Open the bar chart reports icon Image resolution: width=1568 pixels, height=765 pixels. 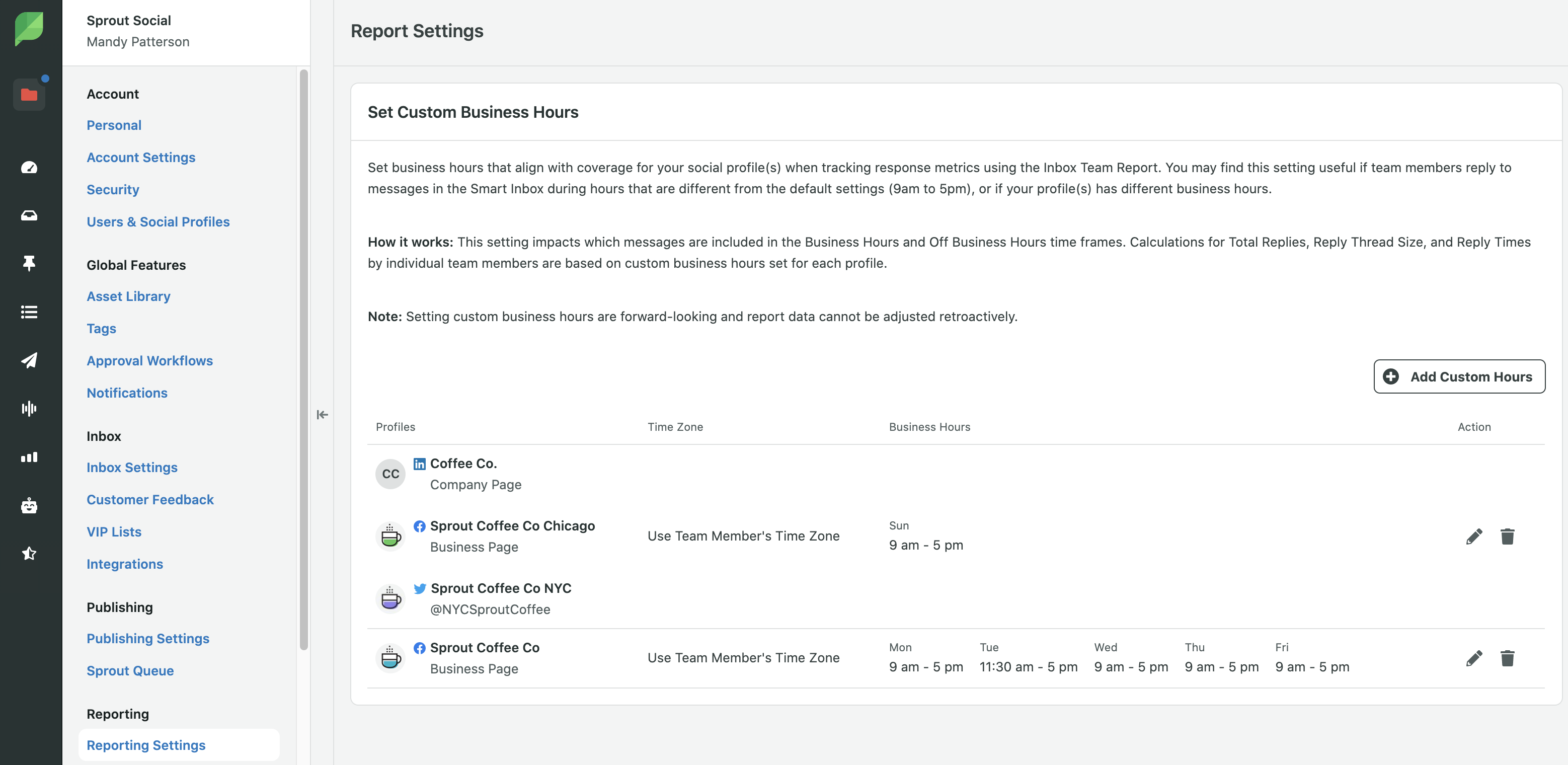point(29,457)
